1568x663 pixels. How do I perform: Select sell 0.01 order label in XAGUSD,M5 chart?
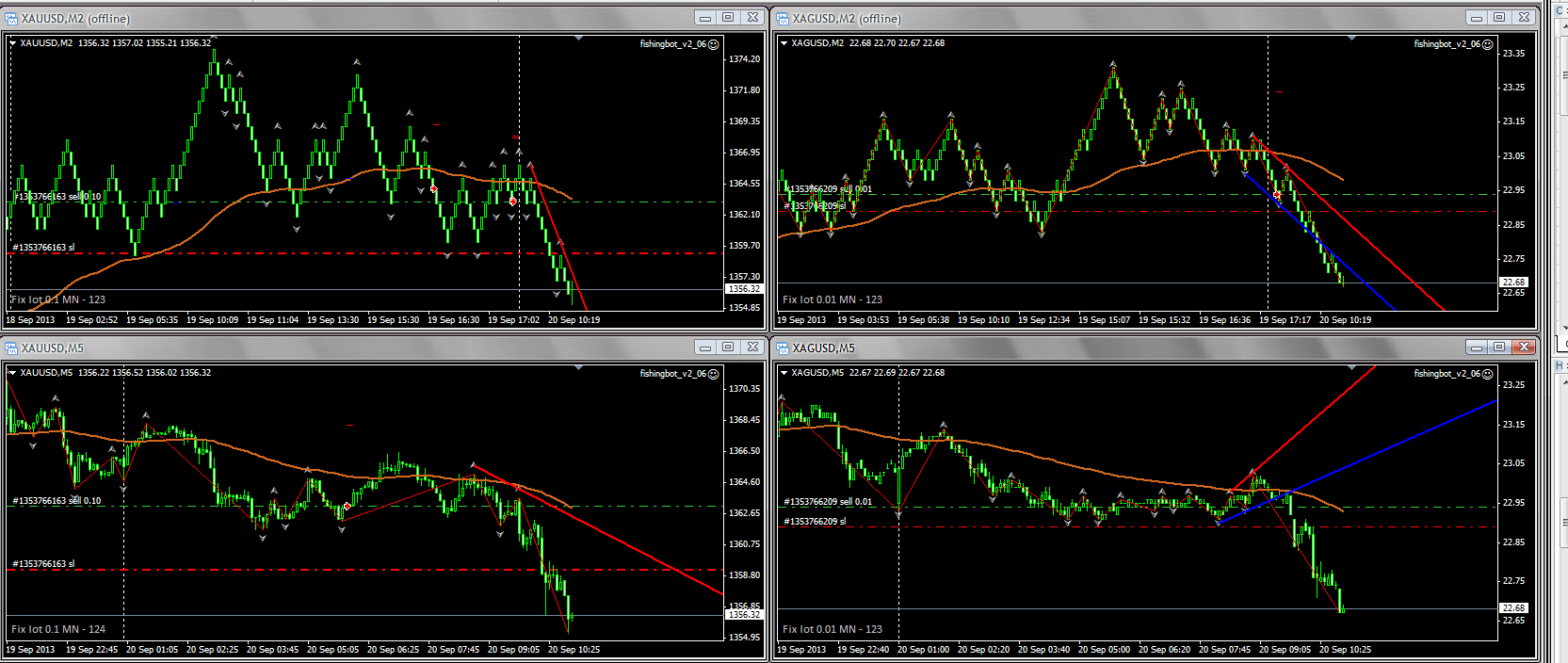click(x=829, y=502)
